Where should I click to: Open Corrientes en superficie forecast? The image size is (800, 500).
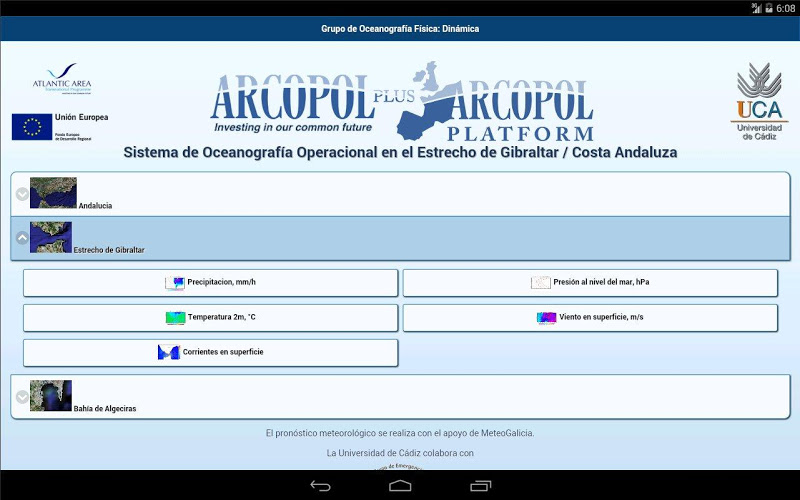point(210,353)
